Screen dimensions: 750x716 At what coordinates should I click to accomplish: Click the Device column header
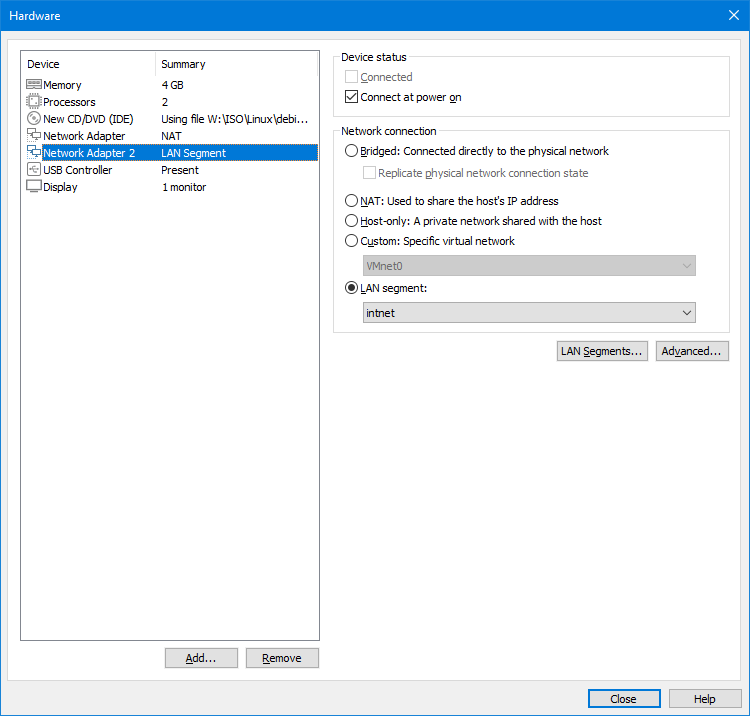click(88, 64)
